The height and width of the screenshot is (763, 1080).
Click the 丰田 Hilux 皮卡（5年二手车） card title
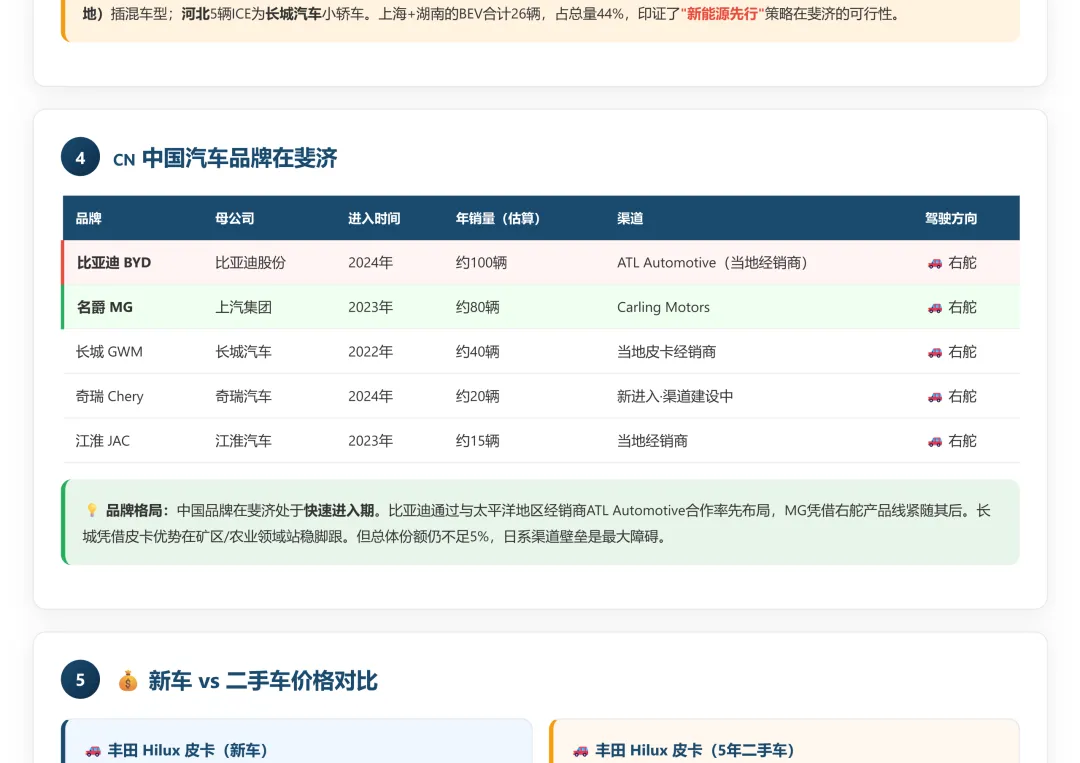point(695,750)
